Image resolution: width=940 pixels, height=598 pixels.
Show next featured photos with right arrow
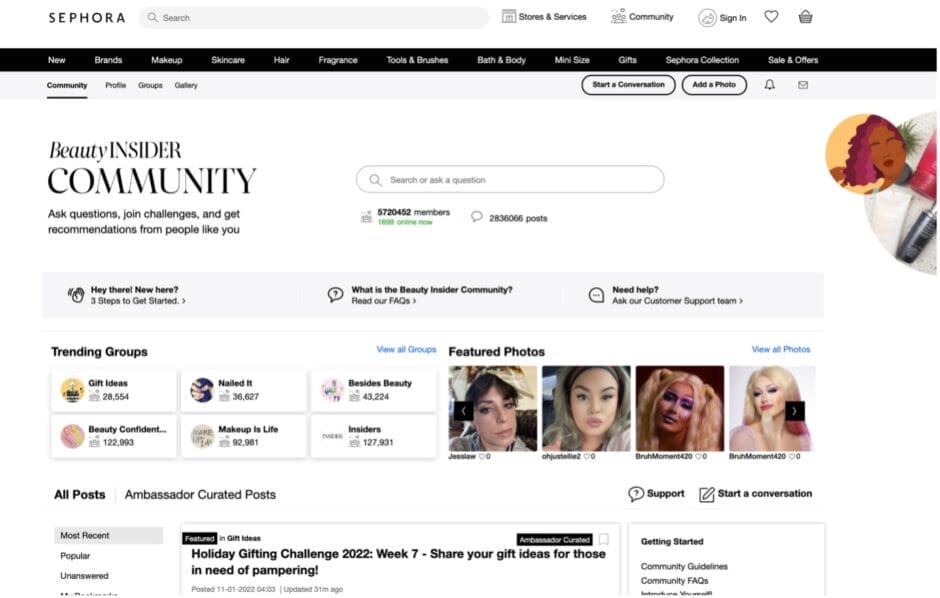tap(794, 410)
